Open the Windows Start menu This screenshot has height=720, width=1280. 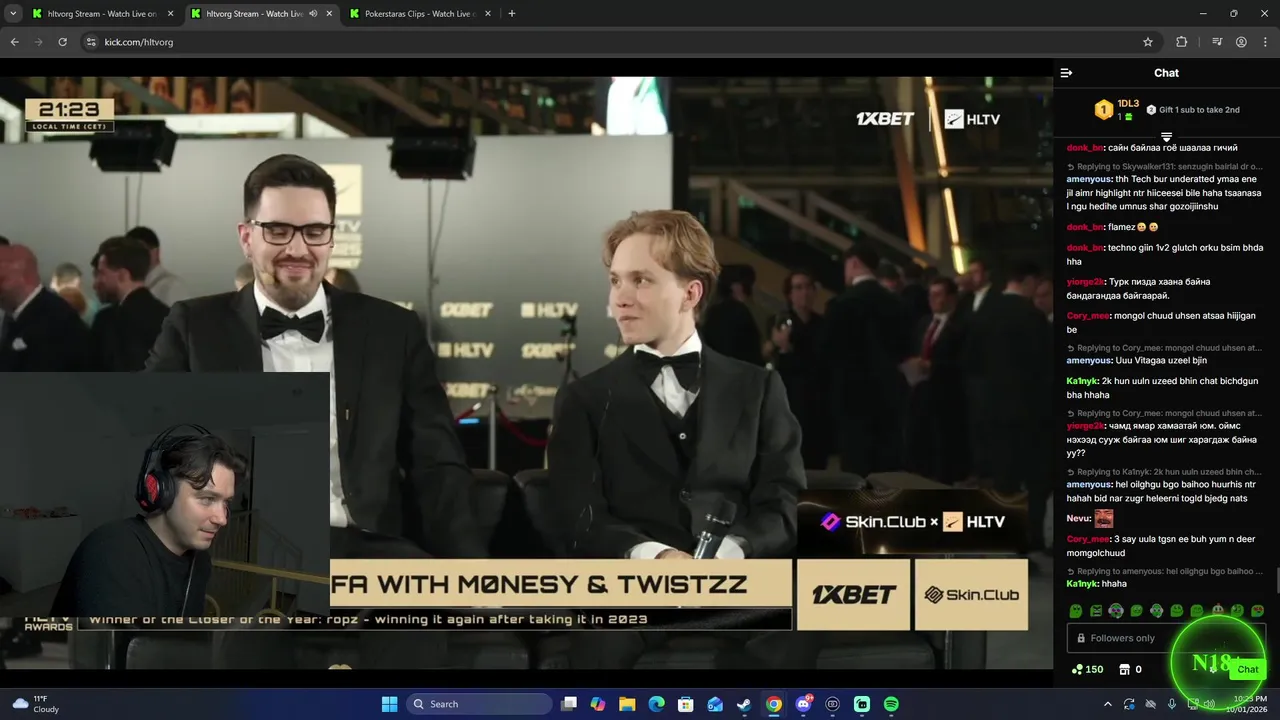coord(389,704)
